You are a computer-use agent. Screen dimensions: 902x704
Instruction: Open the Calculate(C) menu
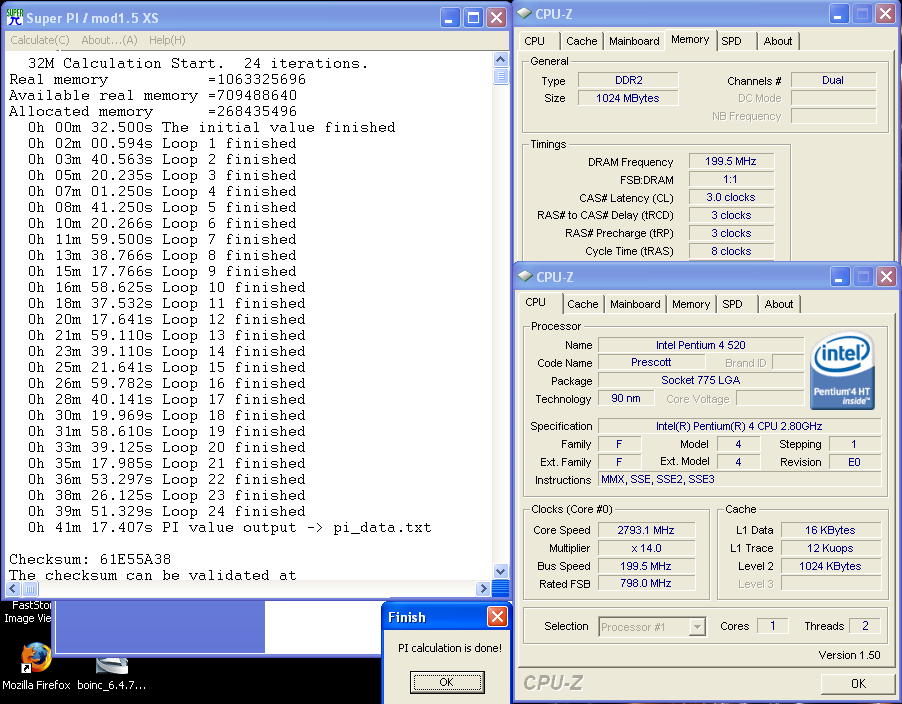(x=40, y=40)
